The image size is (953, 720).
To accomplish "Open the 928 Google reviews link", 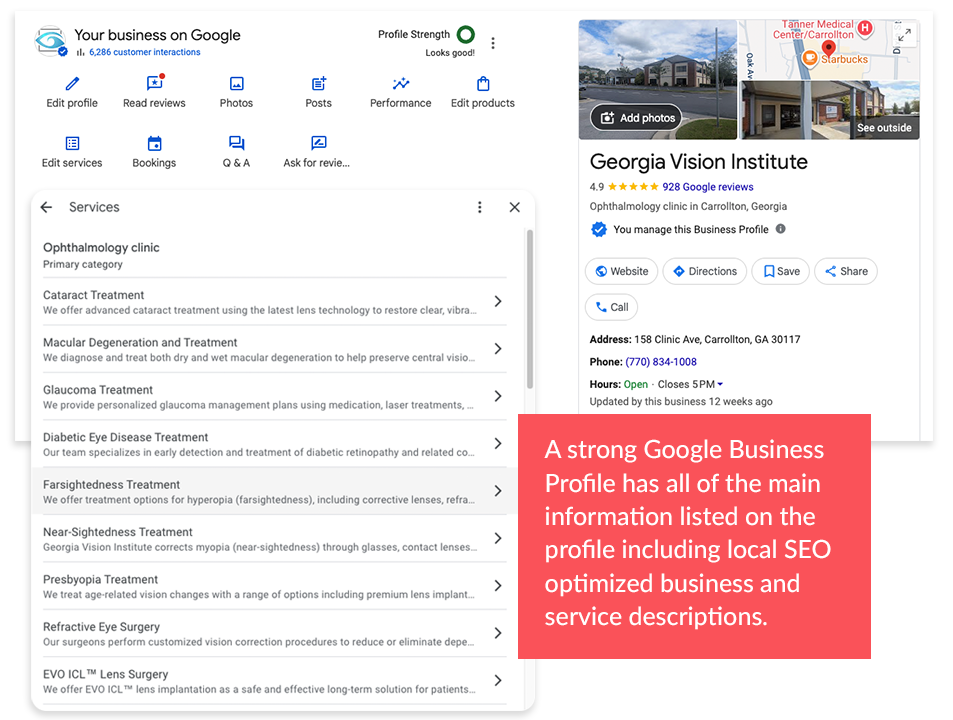I will [707, 187].
